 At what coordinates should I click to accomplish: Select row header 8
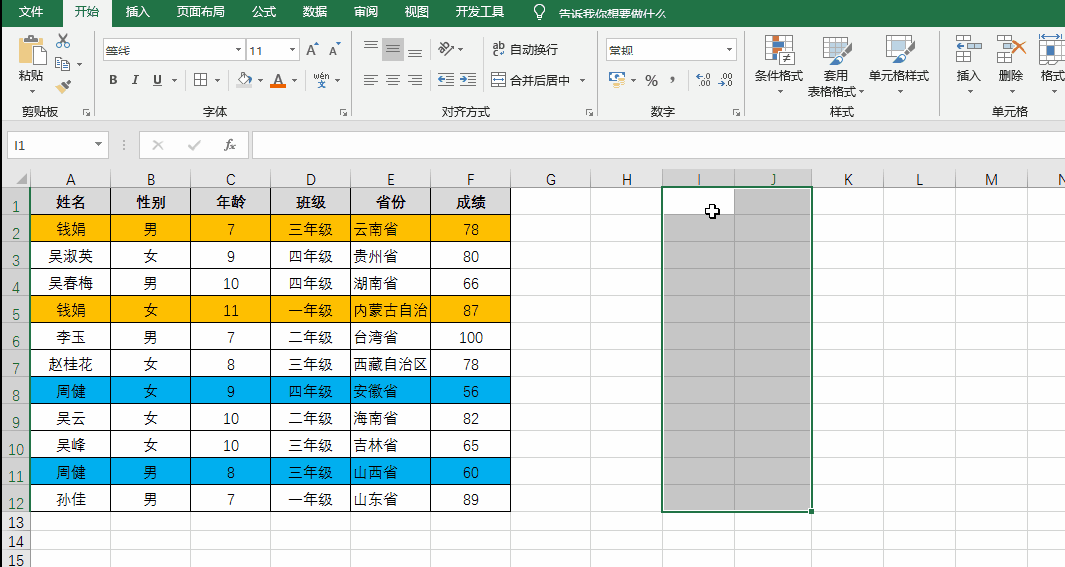click(x=16, y=391)
